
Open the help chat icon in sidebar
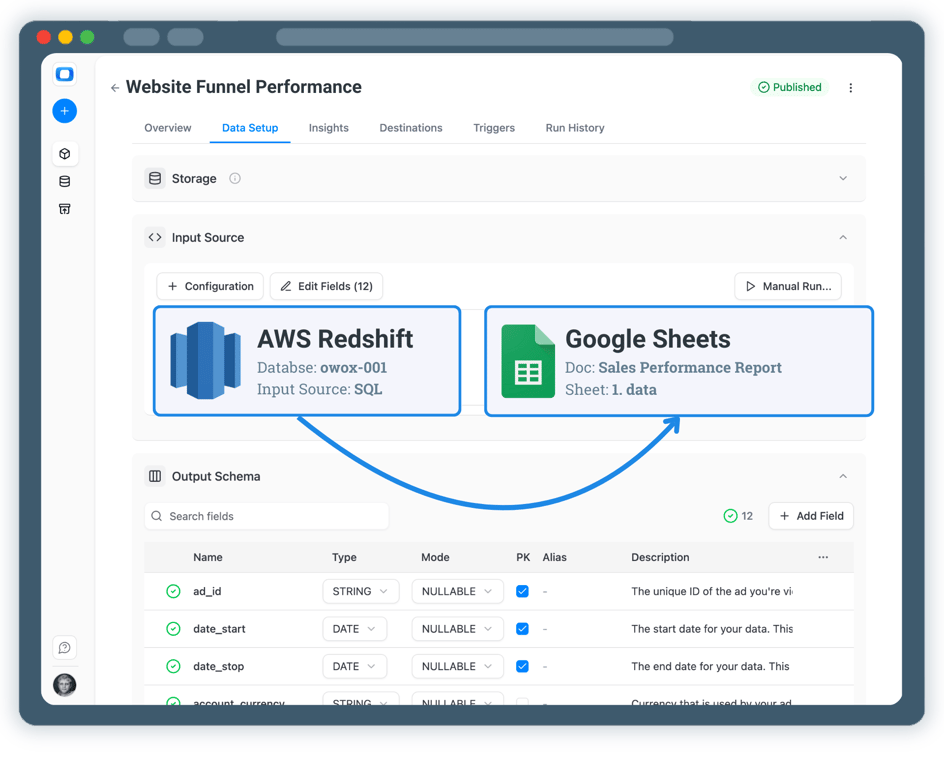(x=64, y=648)
